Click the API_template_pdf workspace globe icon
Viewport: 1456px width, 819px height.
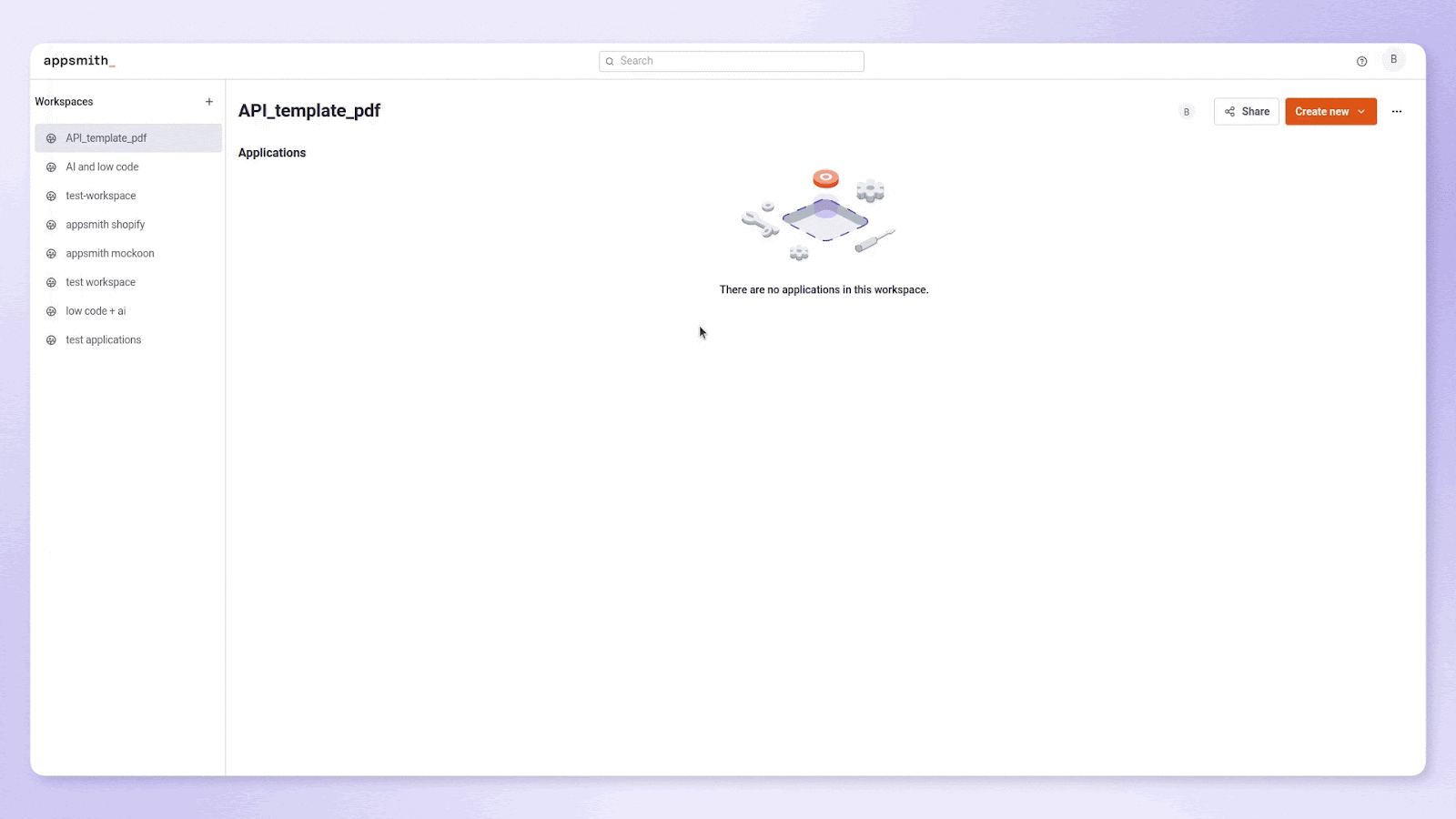[51, 137]
